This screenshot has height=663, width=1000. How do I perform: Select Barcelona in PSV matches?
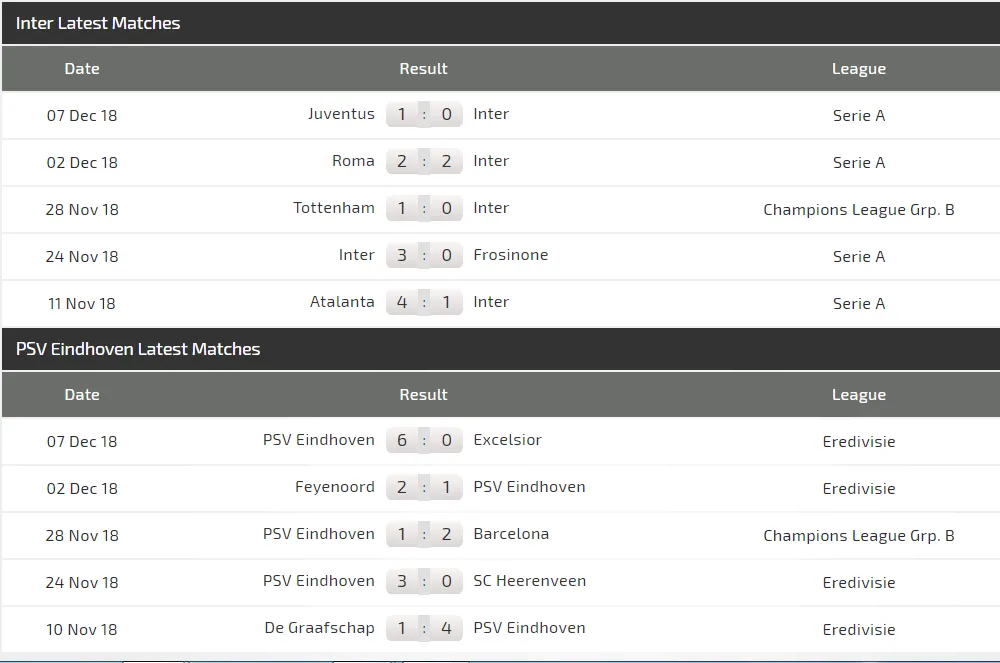(x=511, y=534)
